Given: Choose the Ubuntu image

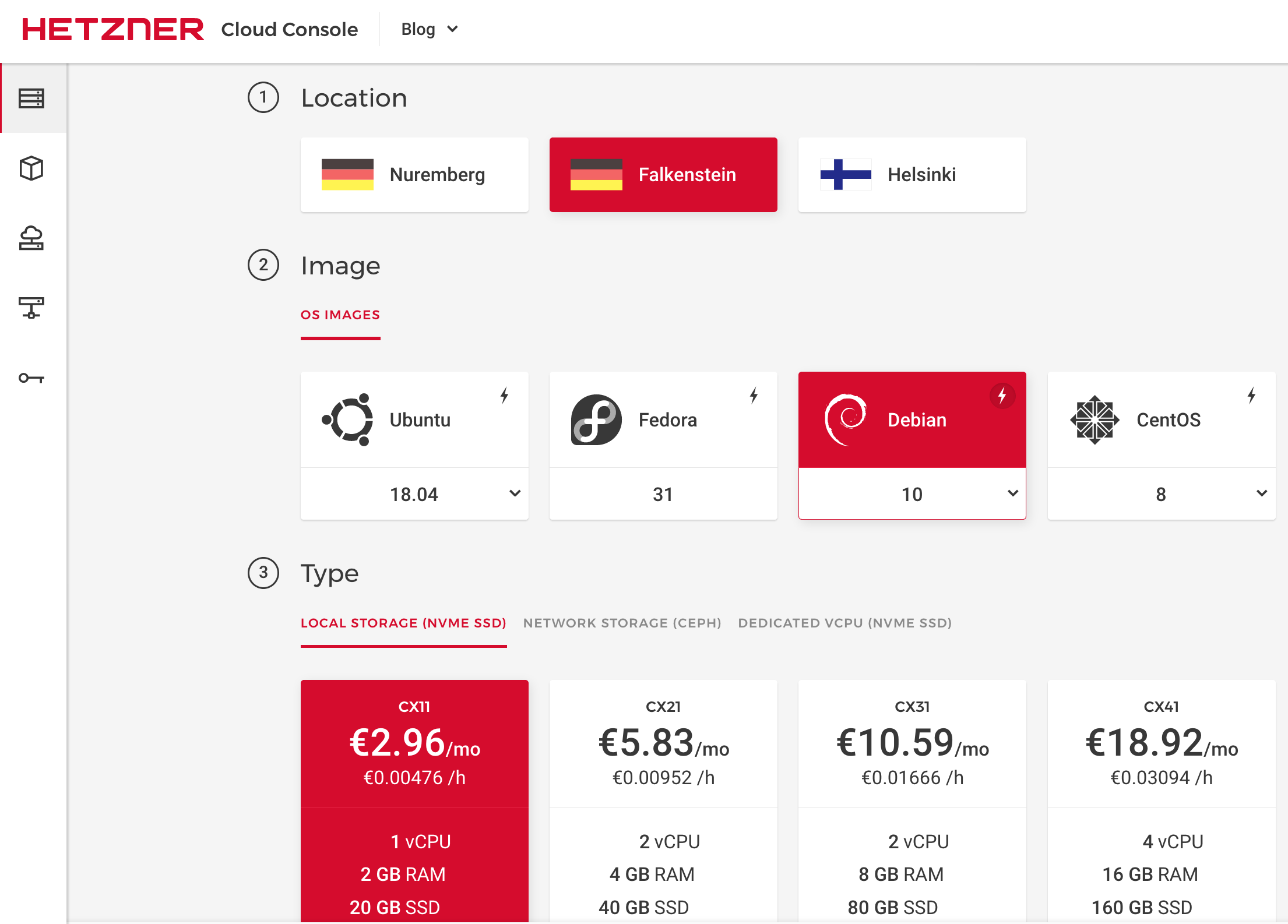Looking at the screenshot, I should pyautogui.click(x=414, y=419).
